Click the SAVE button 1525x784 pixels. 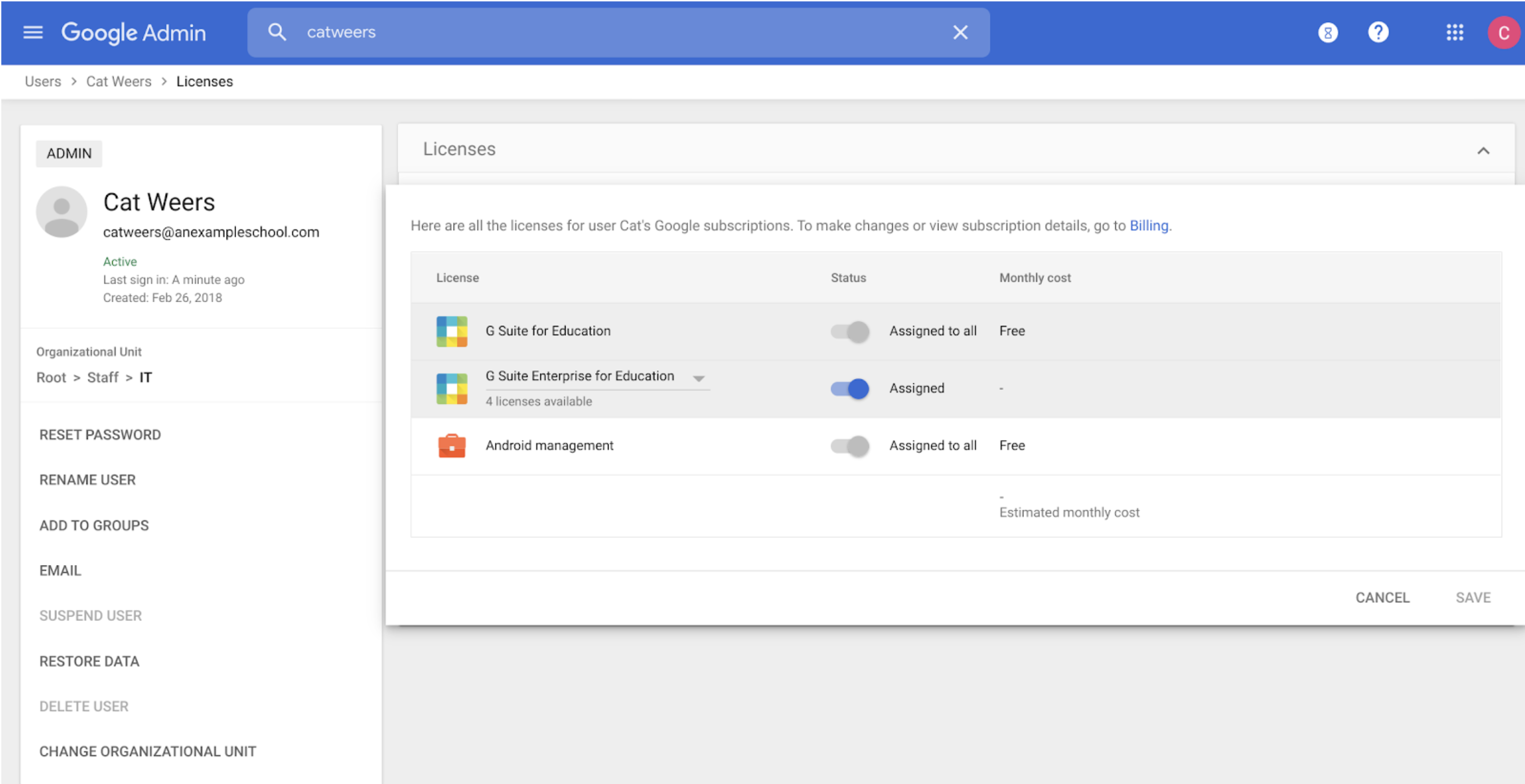pyautogui.click(x=1473, y=597)
